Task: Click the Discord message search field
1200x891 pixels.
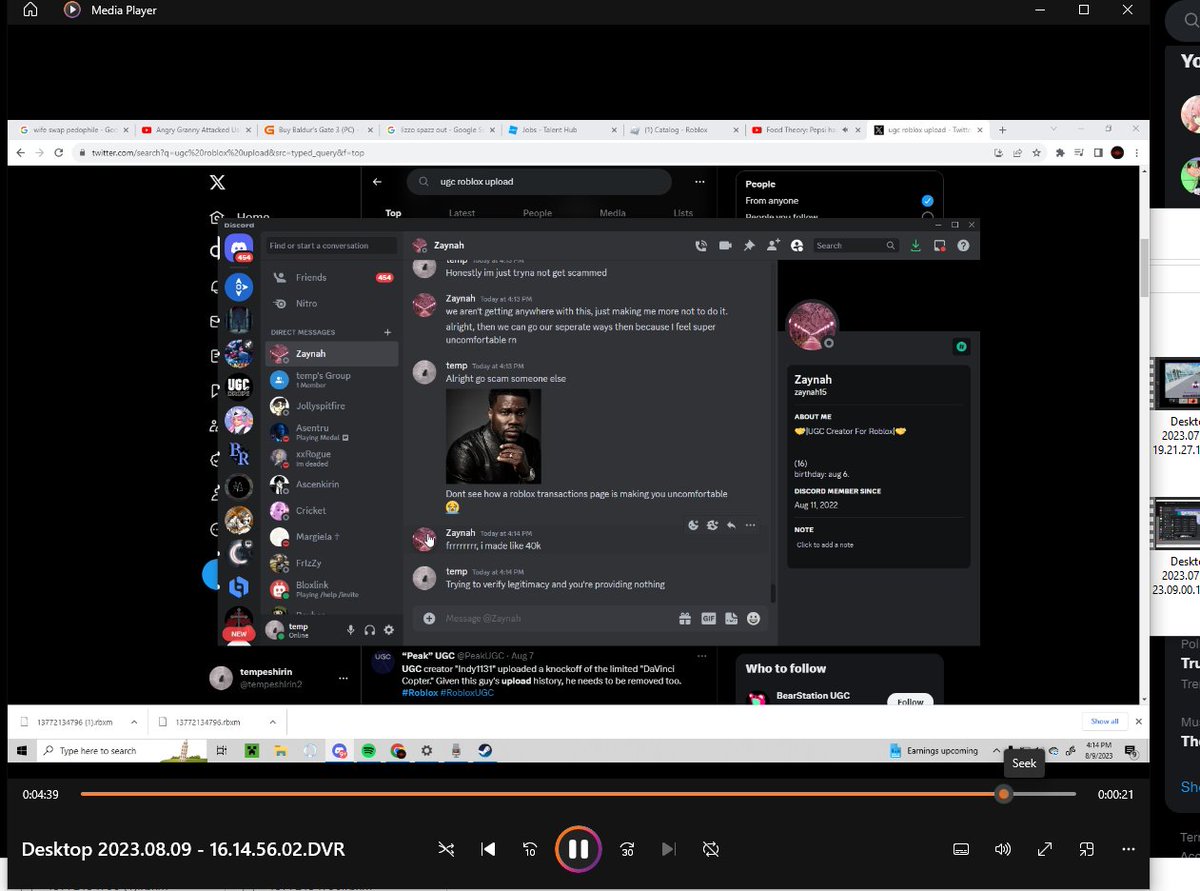Action: (856, 245)
